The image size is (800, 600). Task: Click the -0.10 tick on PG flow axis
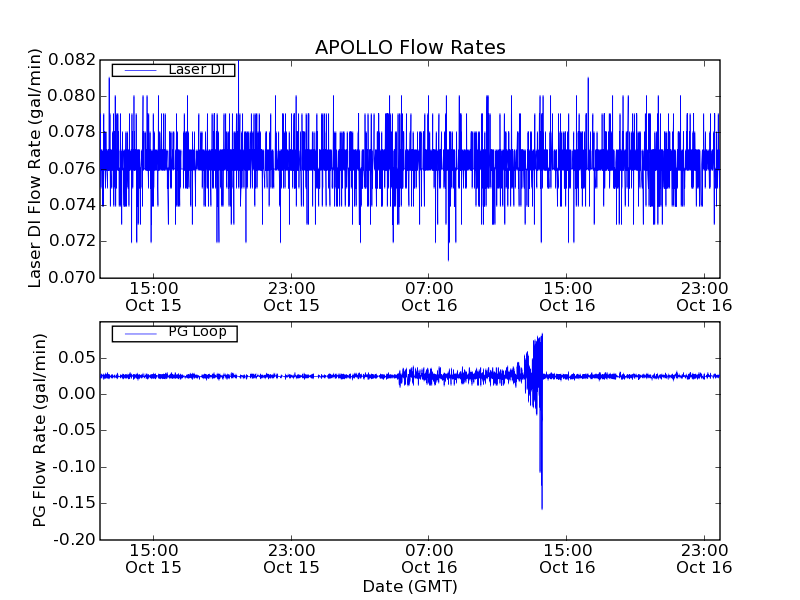(74, 467)
